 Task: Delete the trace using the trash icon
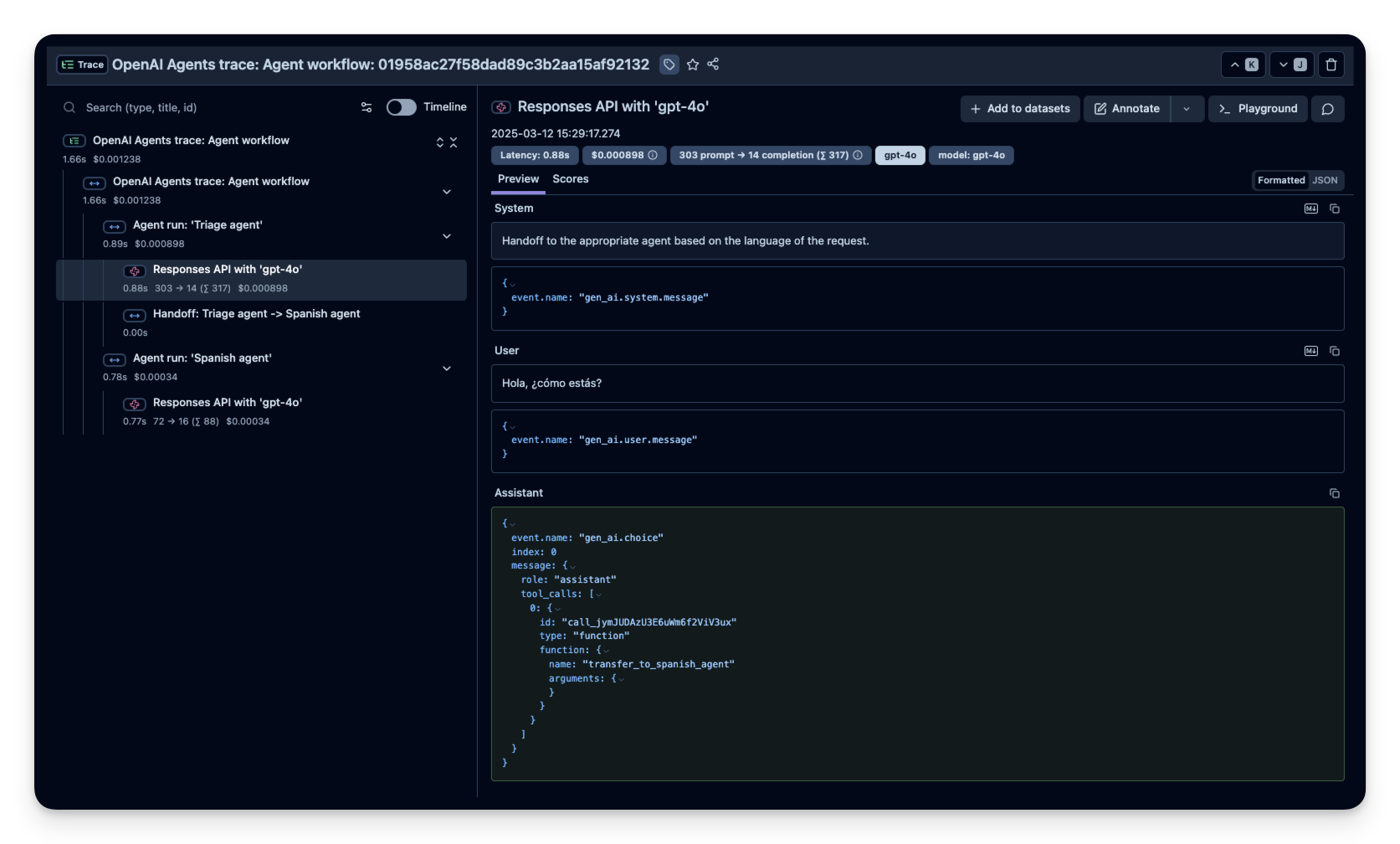point(1331,64)
